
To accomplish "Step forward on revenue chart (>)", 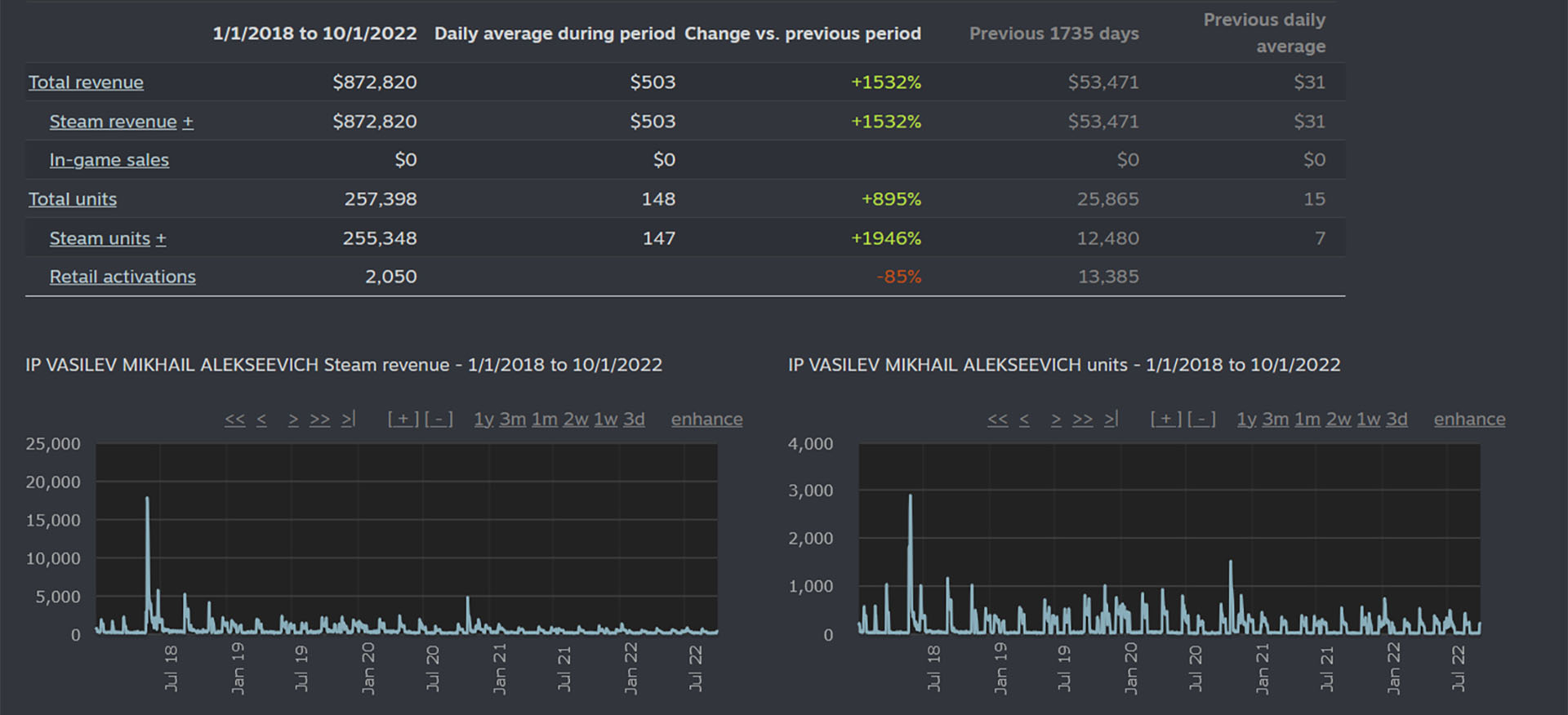I will [293, 420].
